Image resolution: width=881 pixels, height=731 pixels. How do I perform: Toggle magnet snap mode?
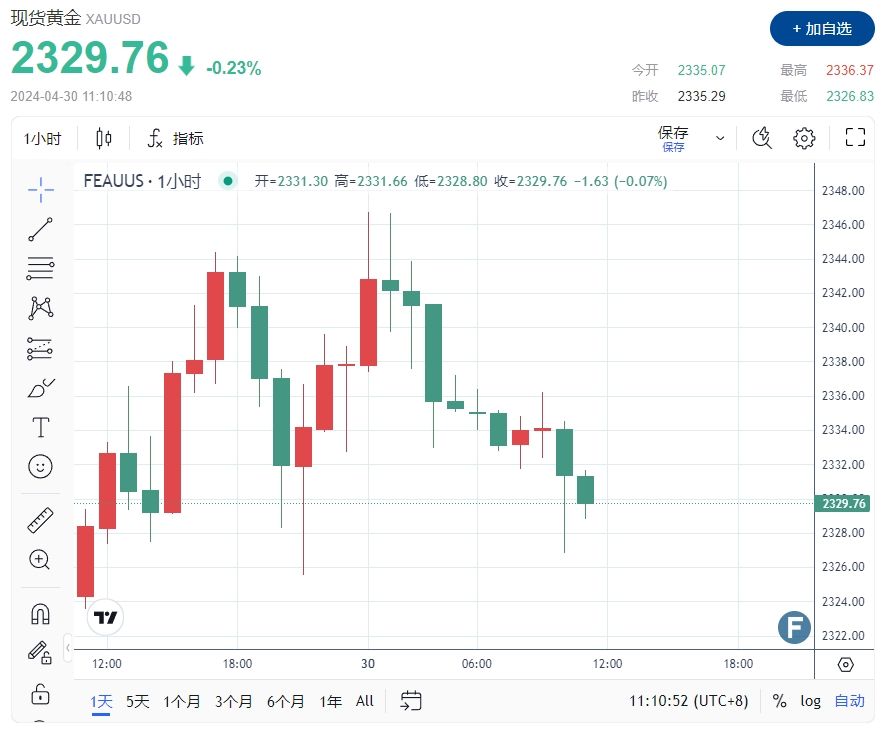click(41, 613)
